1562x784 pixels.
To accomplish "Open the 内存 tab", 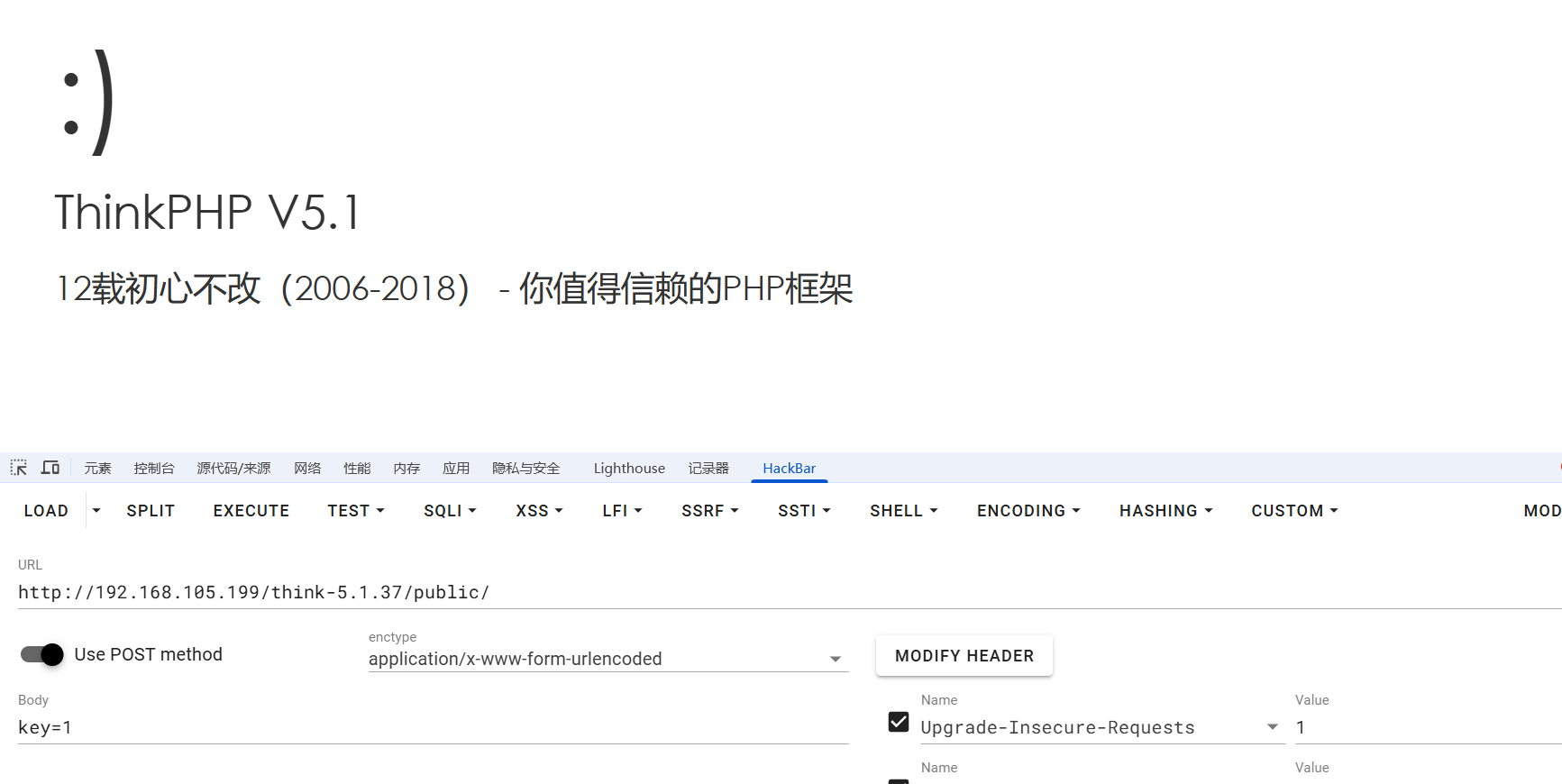I will [x=406, y=468].
